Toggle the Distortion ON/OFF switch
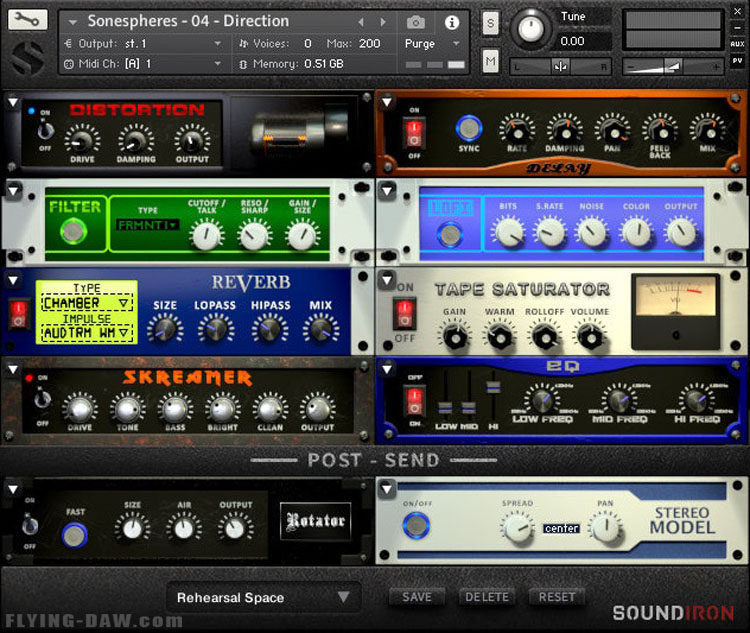The width and height of the screenshot is (750, 633). click(45, 130)
